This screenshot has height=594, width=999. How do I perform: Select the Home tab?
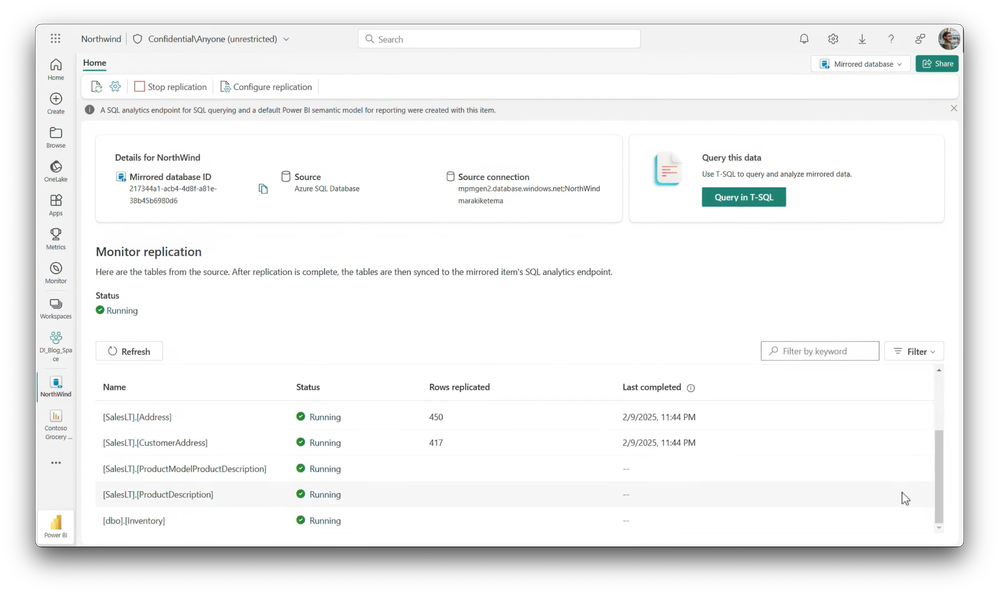pos(94,62)
